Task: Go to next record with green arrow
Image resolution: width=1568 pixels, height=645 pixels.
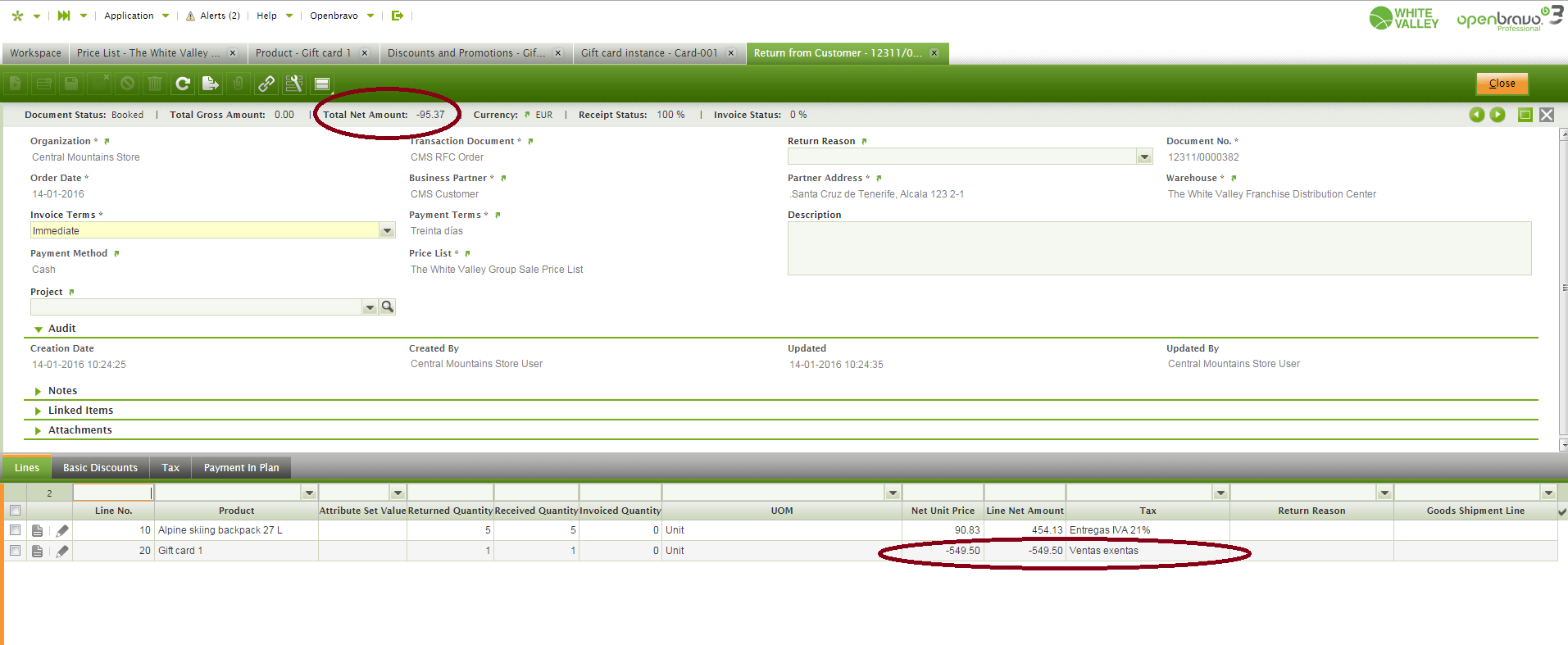Action: (x=1498, y=115)
